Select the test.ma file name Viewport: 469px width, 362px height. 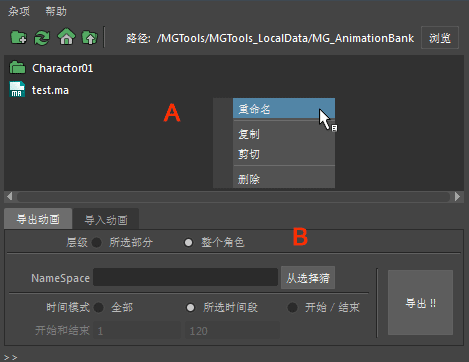click(50, 90)
